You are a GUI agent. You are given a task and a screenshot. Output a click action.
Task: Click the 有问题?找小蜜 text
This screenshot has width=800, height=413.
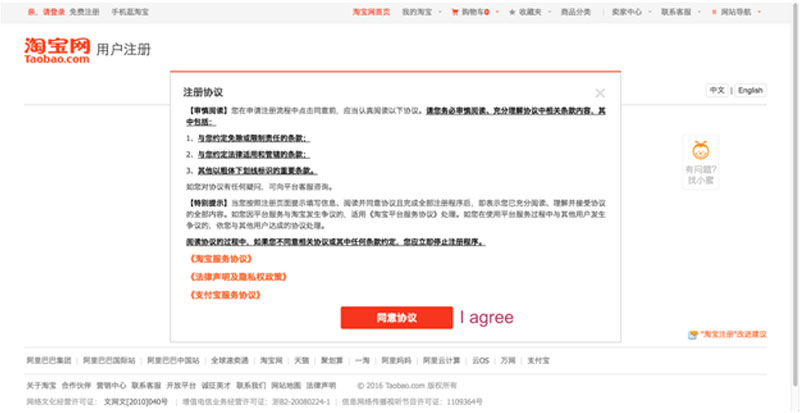[x=701, y=175]
